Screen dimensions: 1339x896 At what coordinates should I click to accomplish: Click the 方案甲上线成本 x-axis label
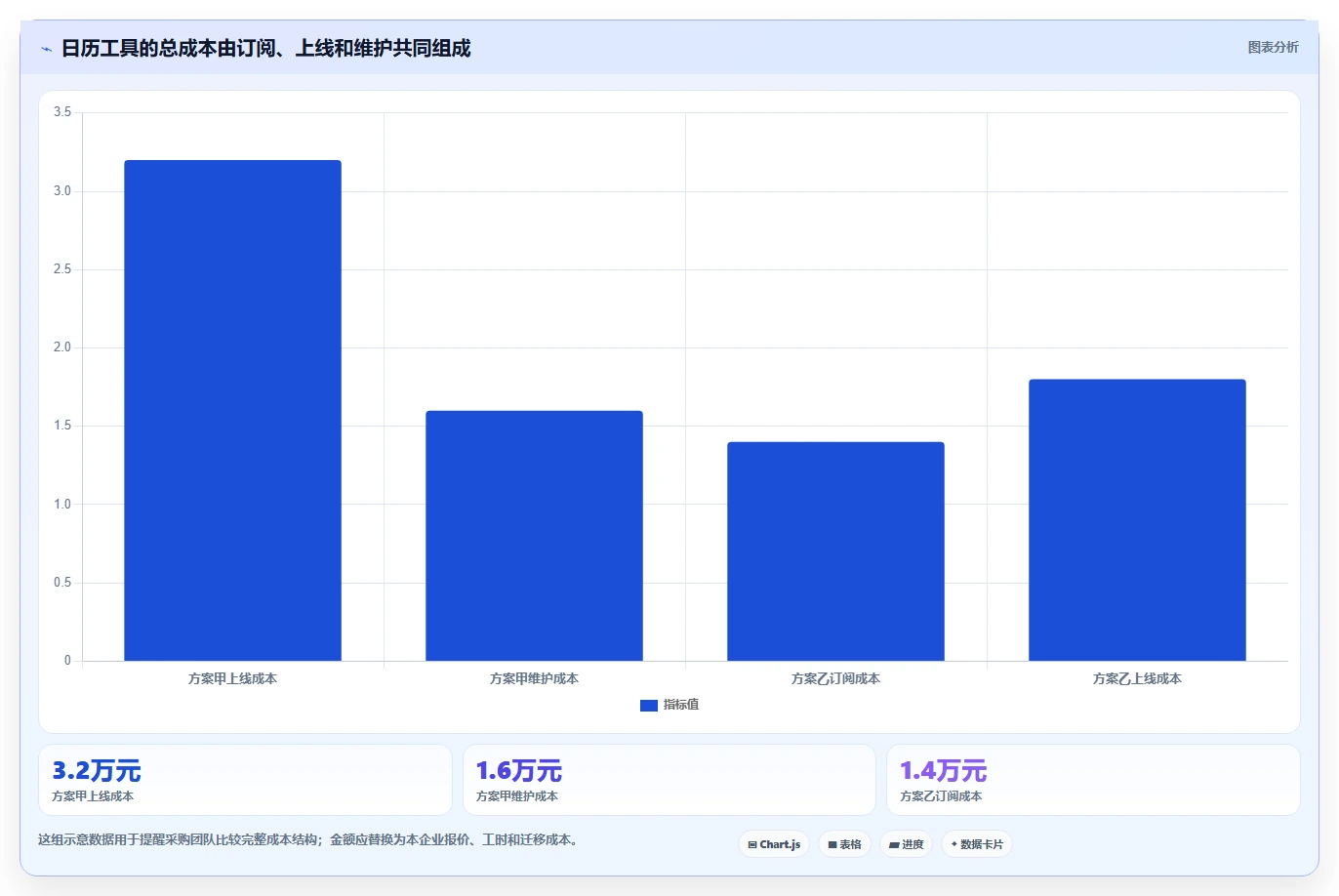[232, 678]
